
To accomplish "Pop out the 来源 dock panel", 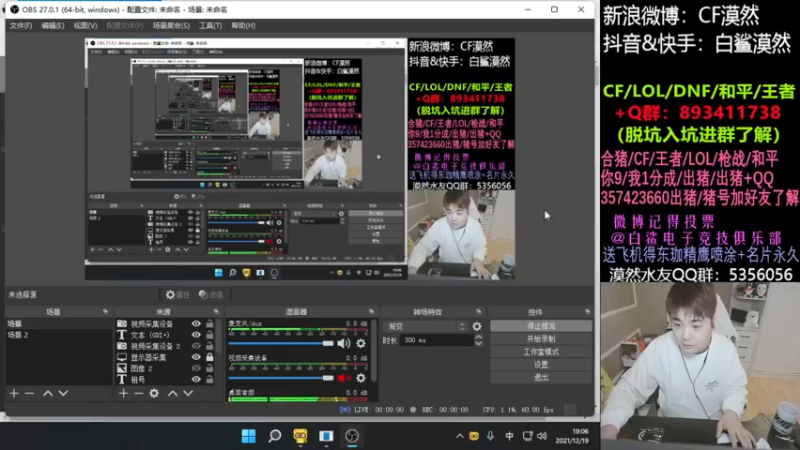I will [216, 311].
